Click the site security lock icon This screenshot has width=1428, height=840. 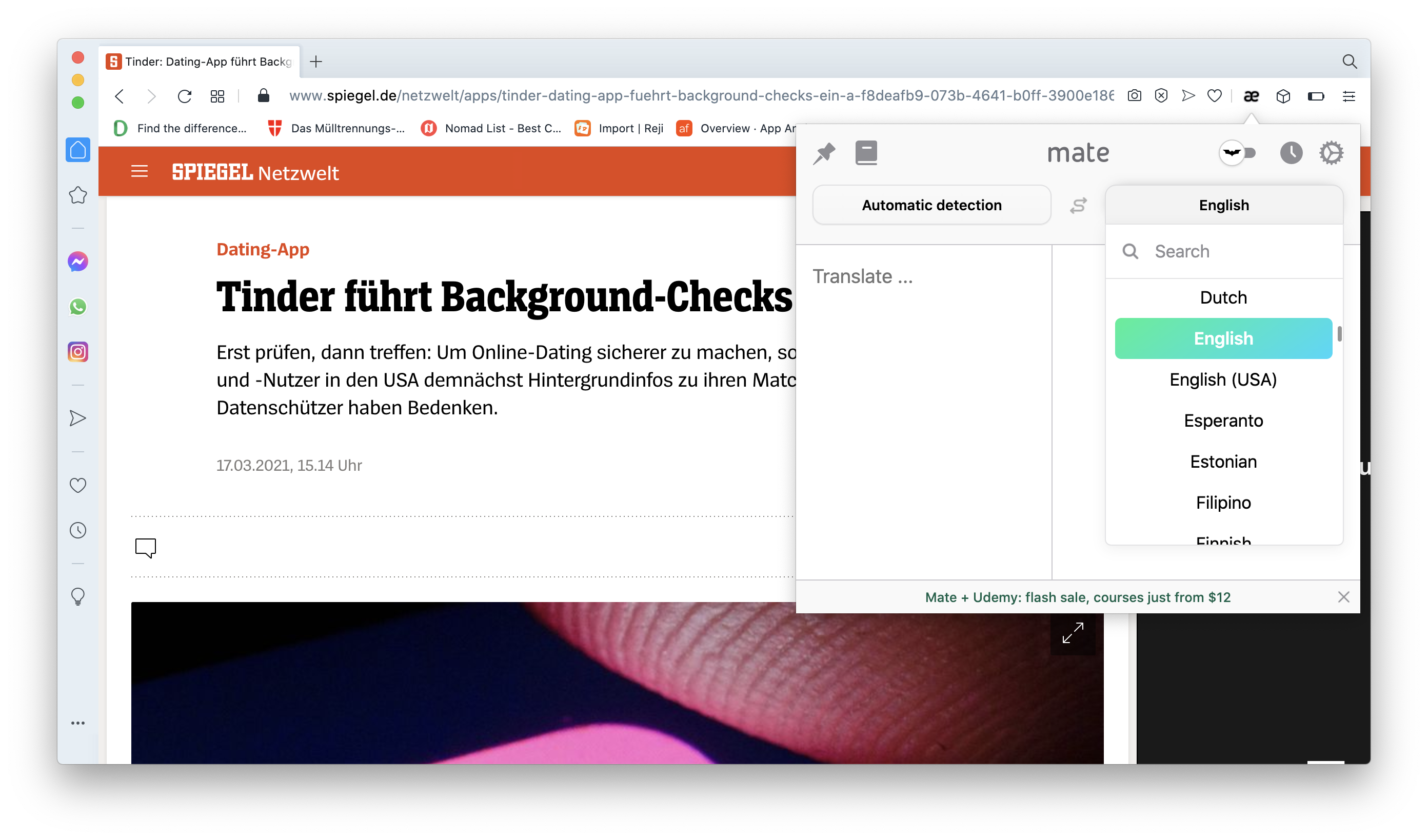point(263,95)
